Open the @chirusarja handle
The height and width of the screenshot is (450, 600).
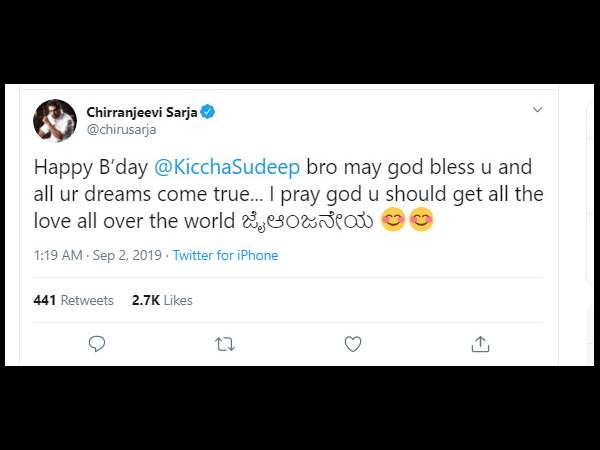(121, 130)
